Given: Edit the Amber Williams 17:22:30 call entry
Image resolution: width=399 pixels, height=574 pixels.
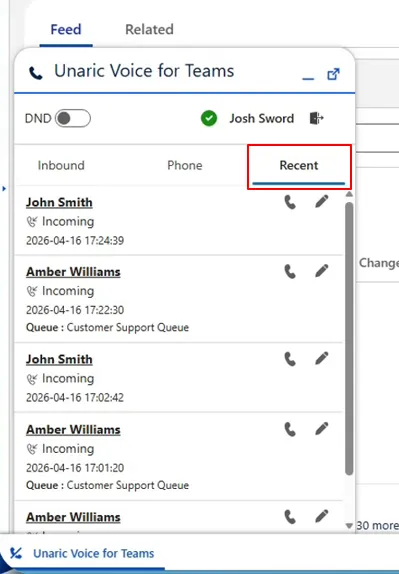Looking at the screenshot, I should pyautogui.click(x=322, y=271).
